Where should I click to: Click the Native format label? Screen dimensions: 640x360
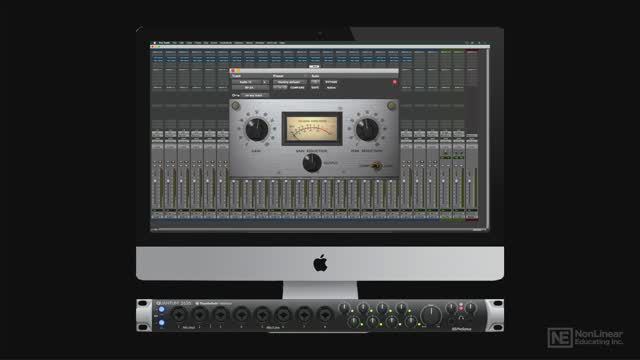(331, 87)
